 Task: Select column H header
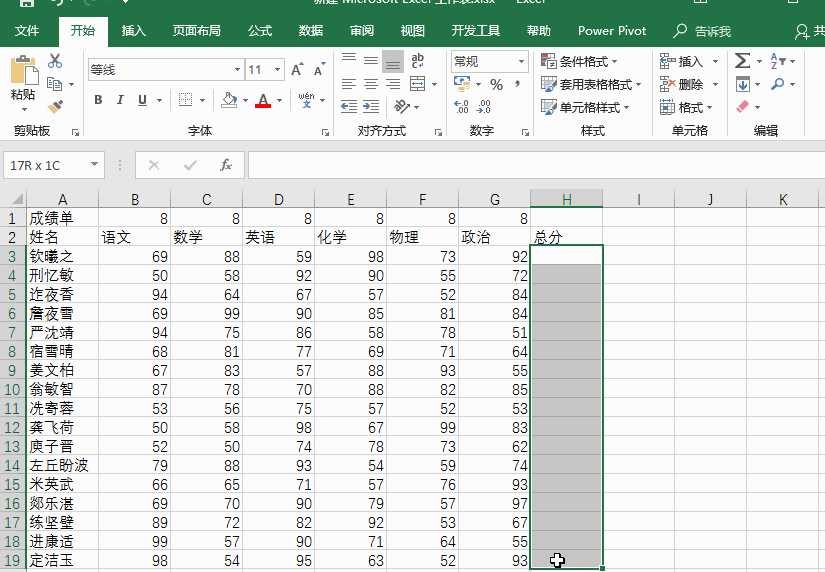pyautogui.click(x=567, y=199)
